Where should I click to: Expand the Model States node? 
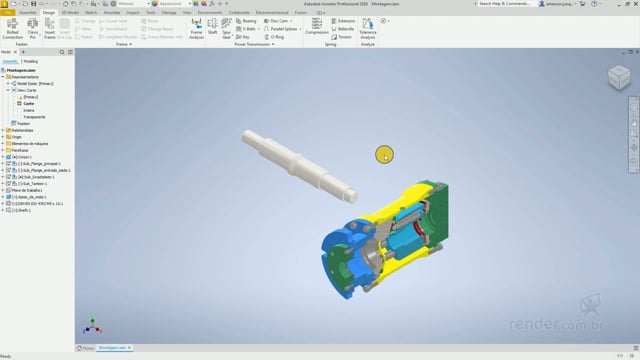pos(8,83)
